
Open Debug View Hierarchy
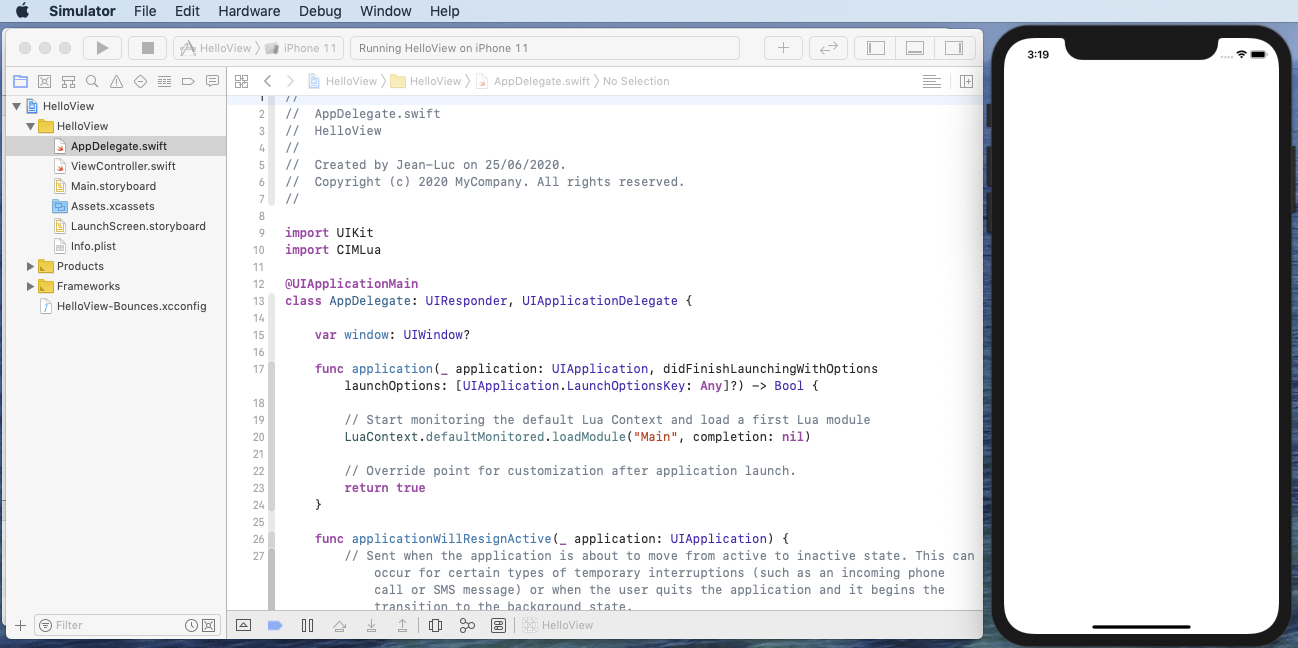[435, 625]
